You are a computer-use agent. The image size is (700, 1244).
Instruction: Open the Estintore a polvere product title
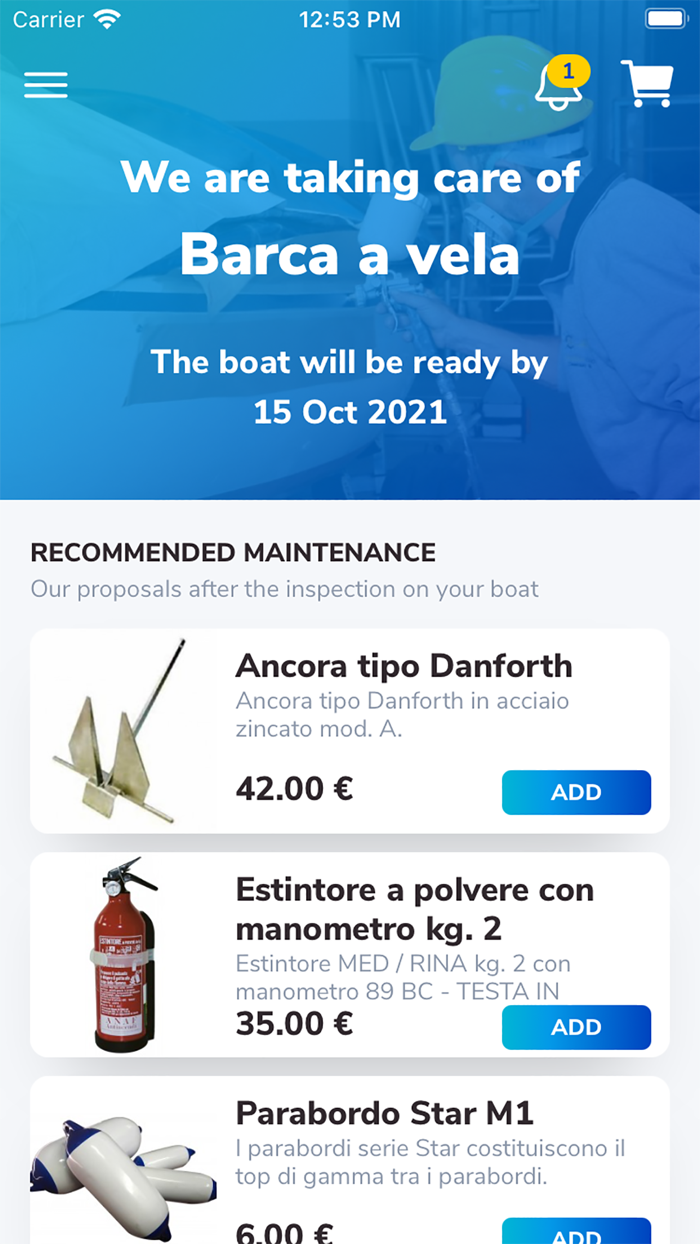coord(414,909)
